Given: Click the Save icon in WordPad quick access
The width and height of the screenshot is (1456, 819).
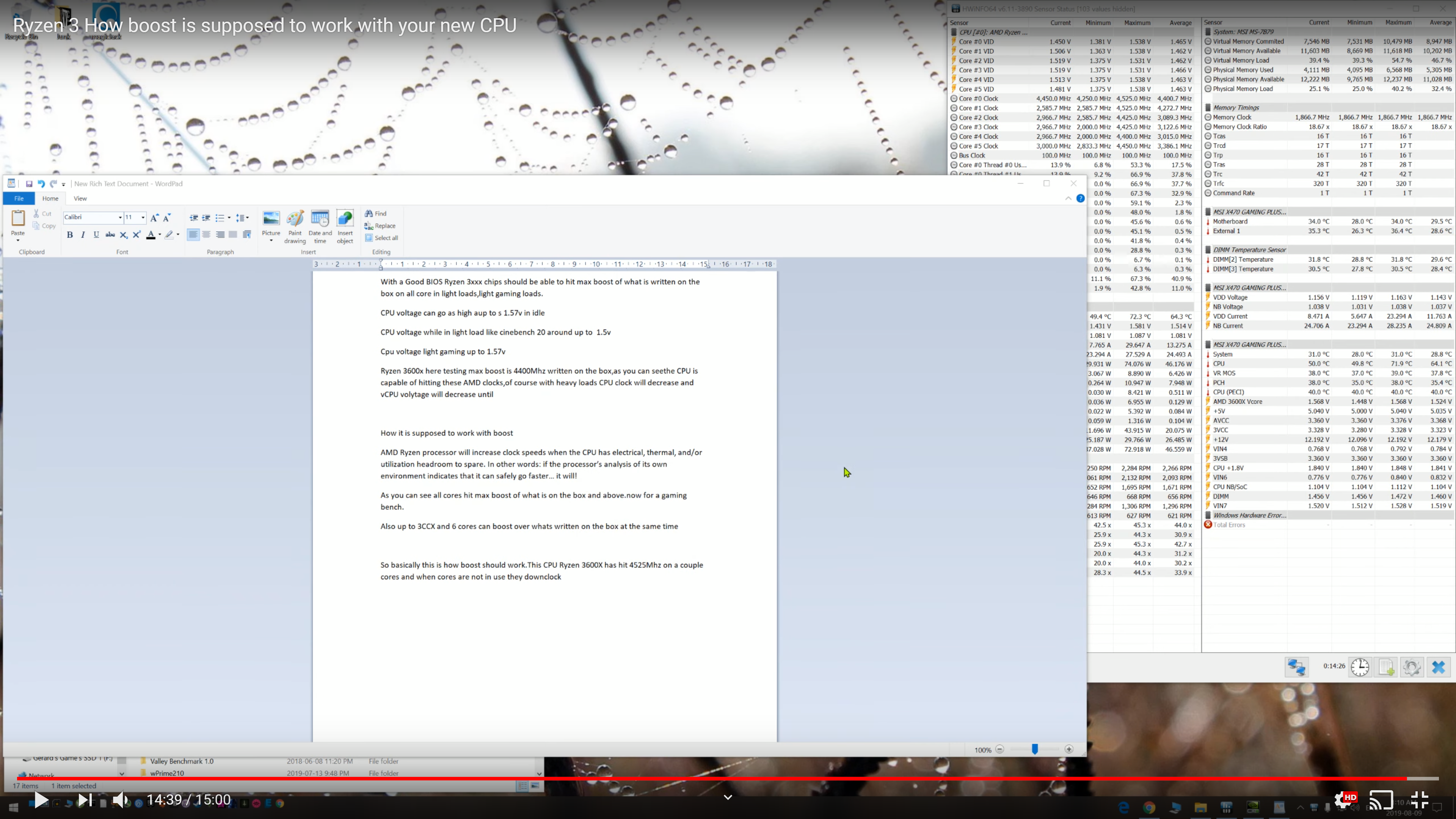Looking at the screenshot, I should click(29, 184).
